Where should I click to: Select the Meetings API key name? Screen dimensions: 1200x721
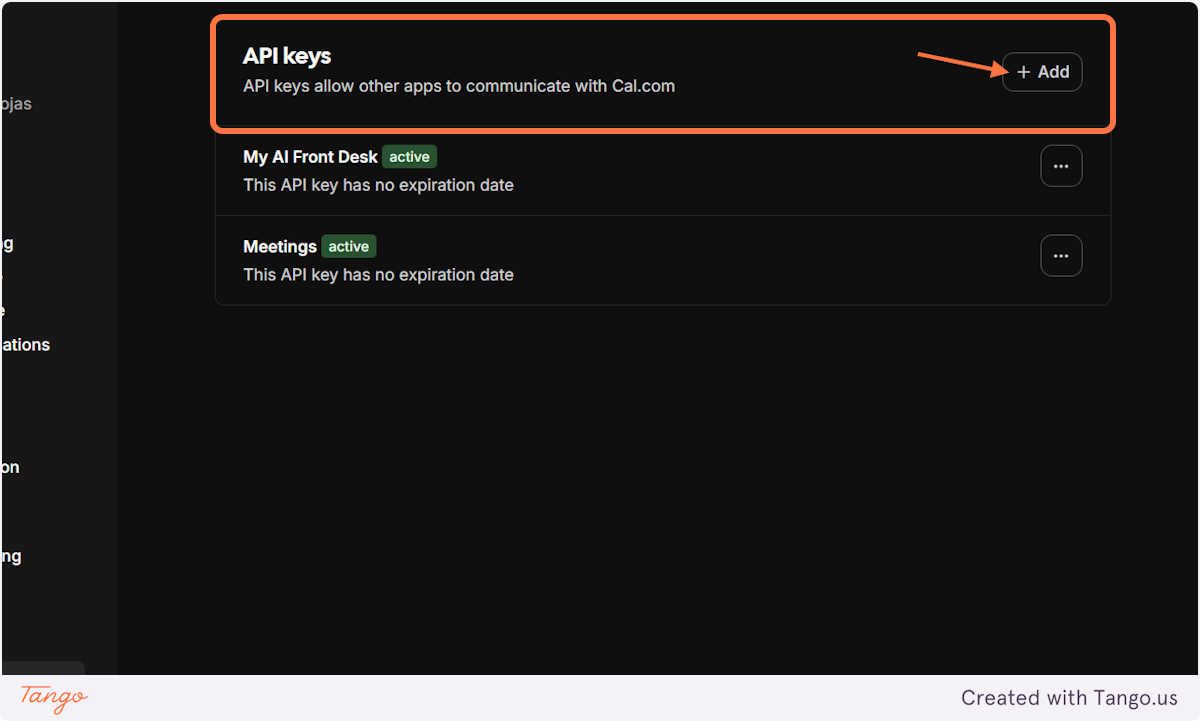[x=280, y=246]
